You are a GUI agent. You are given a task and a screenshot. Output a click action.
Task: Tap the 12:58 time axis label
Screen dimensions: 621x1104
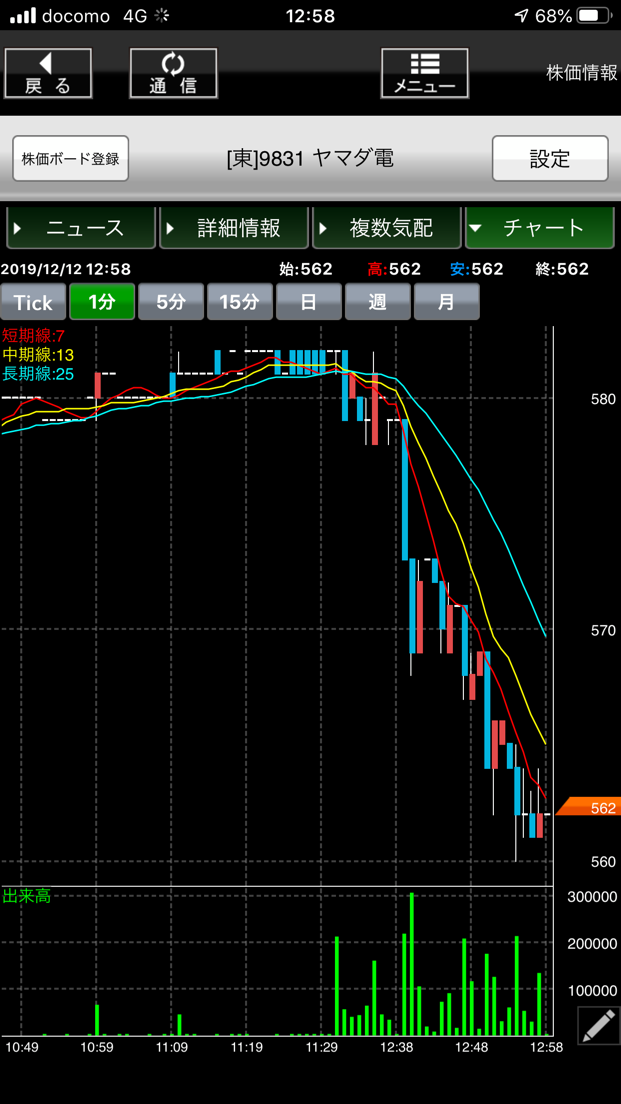[x=546, y=1048]
